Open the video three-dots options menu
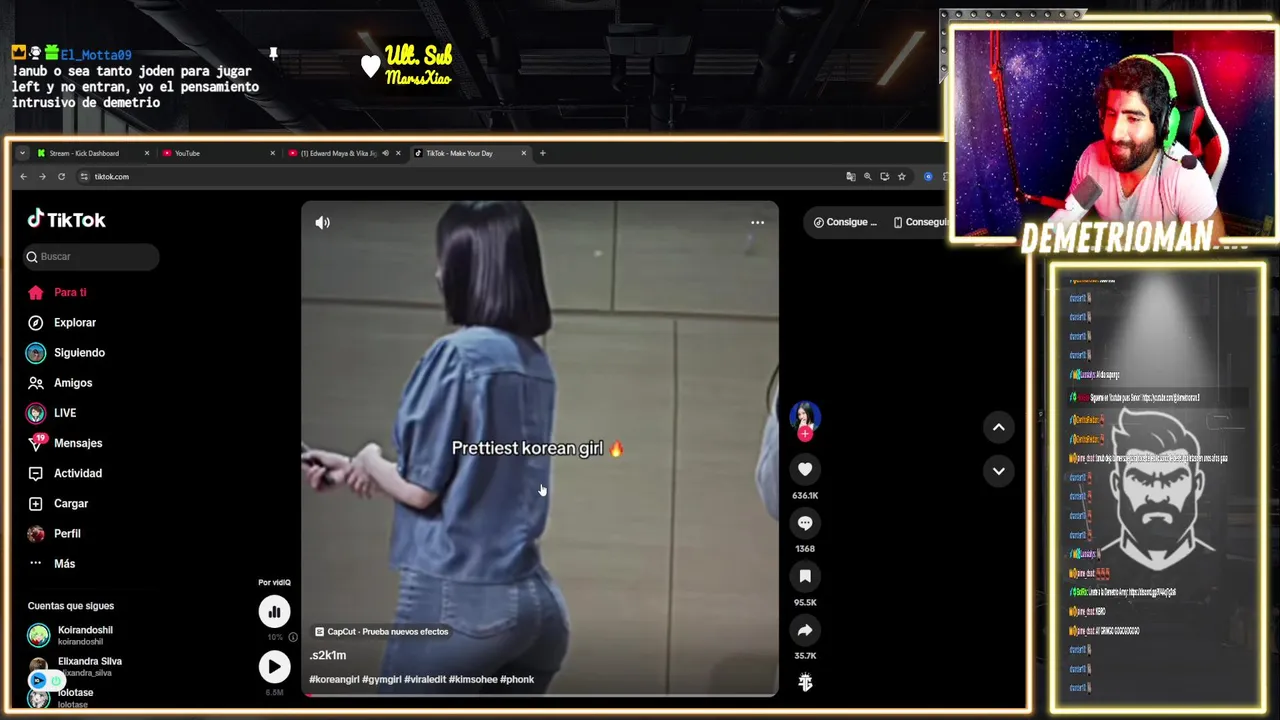This screenshot has width=1280, height=720. point(757,223)
